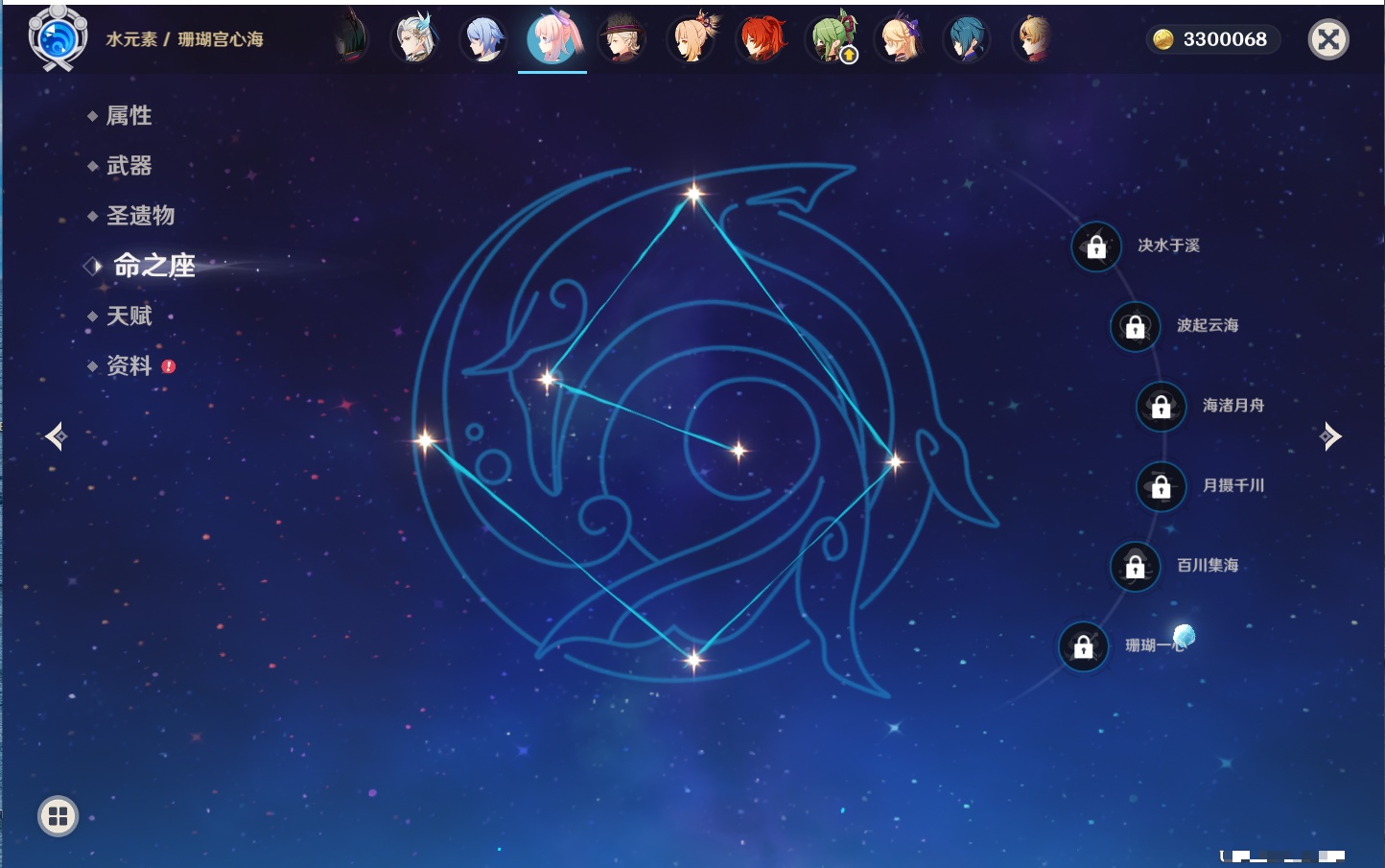This screenshot has height=868, width=1385.
Task: Click the top star of the constellation
Action: (x=693, y=194)
